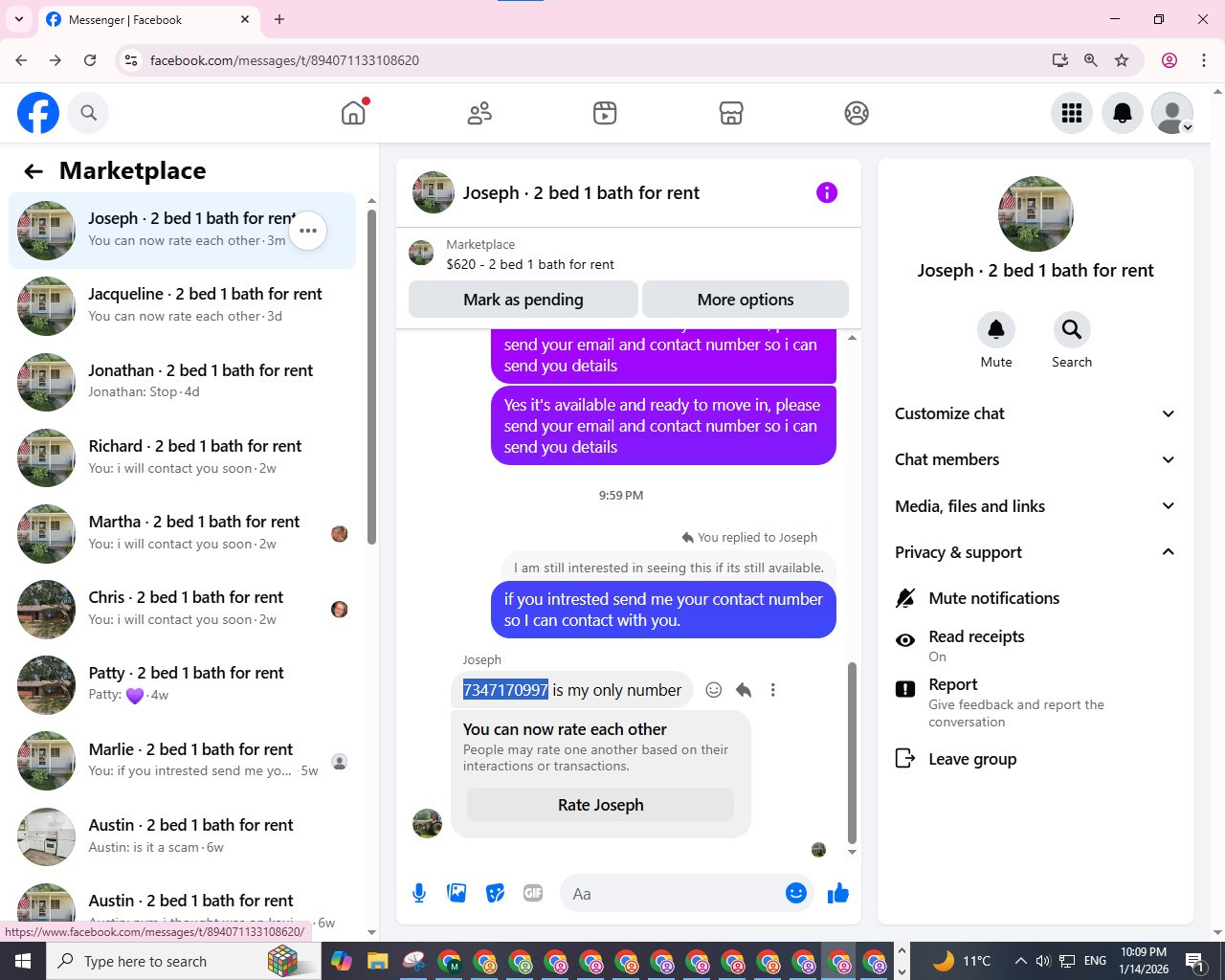Click the address bar URL
The image size is (1225, 980).
coord(284,60)
